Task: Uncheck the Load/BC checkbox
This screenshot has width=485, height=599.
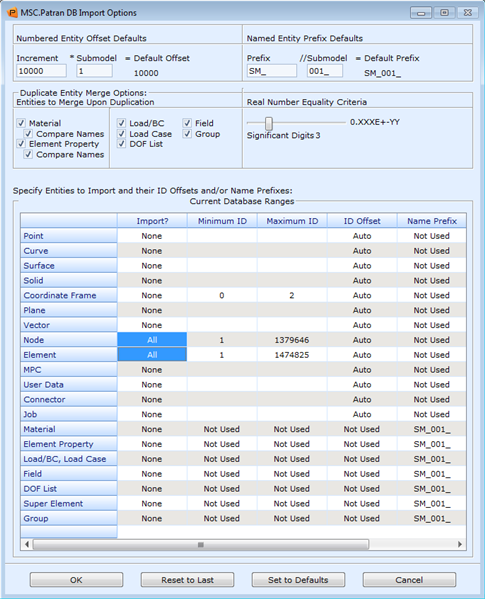Action: coord(121,123)
